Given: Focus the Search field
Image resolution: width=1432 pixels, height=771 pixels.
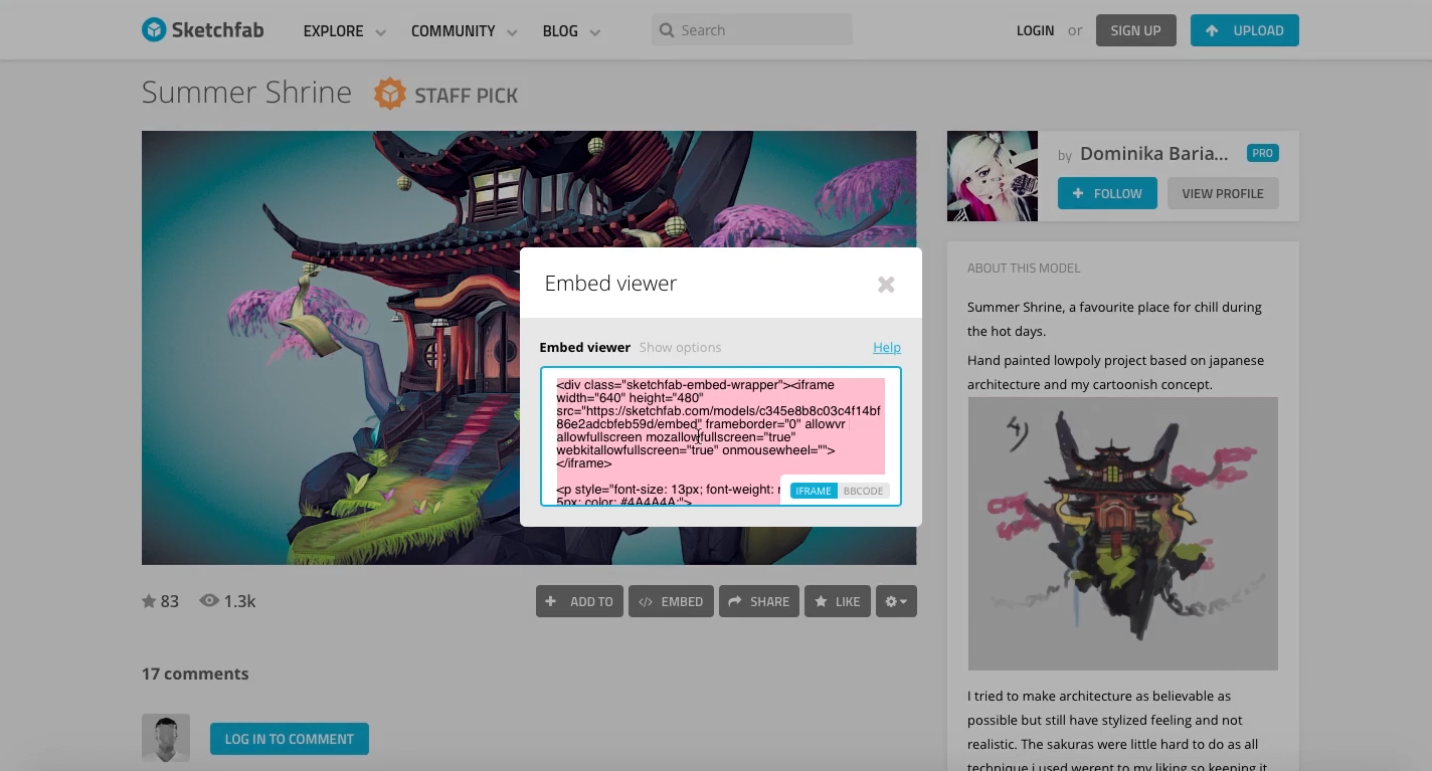Looking at the screenshot, I should (x=752, y=30).
